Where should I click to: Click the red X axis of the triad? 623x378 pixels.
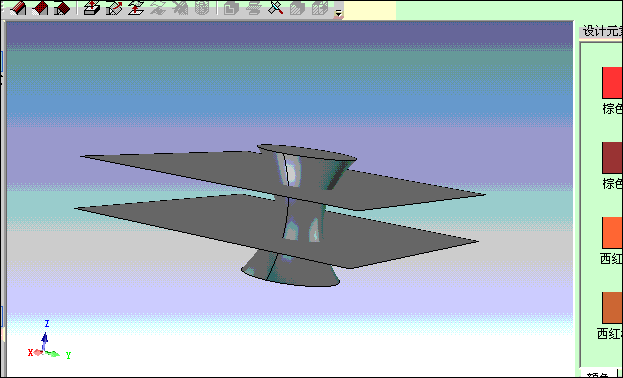[35, 353]
